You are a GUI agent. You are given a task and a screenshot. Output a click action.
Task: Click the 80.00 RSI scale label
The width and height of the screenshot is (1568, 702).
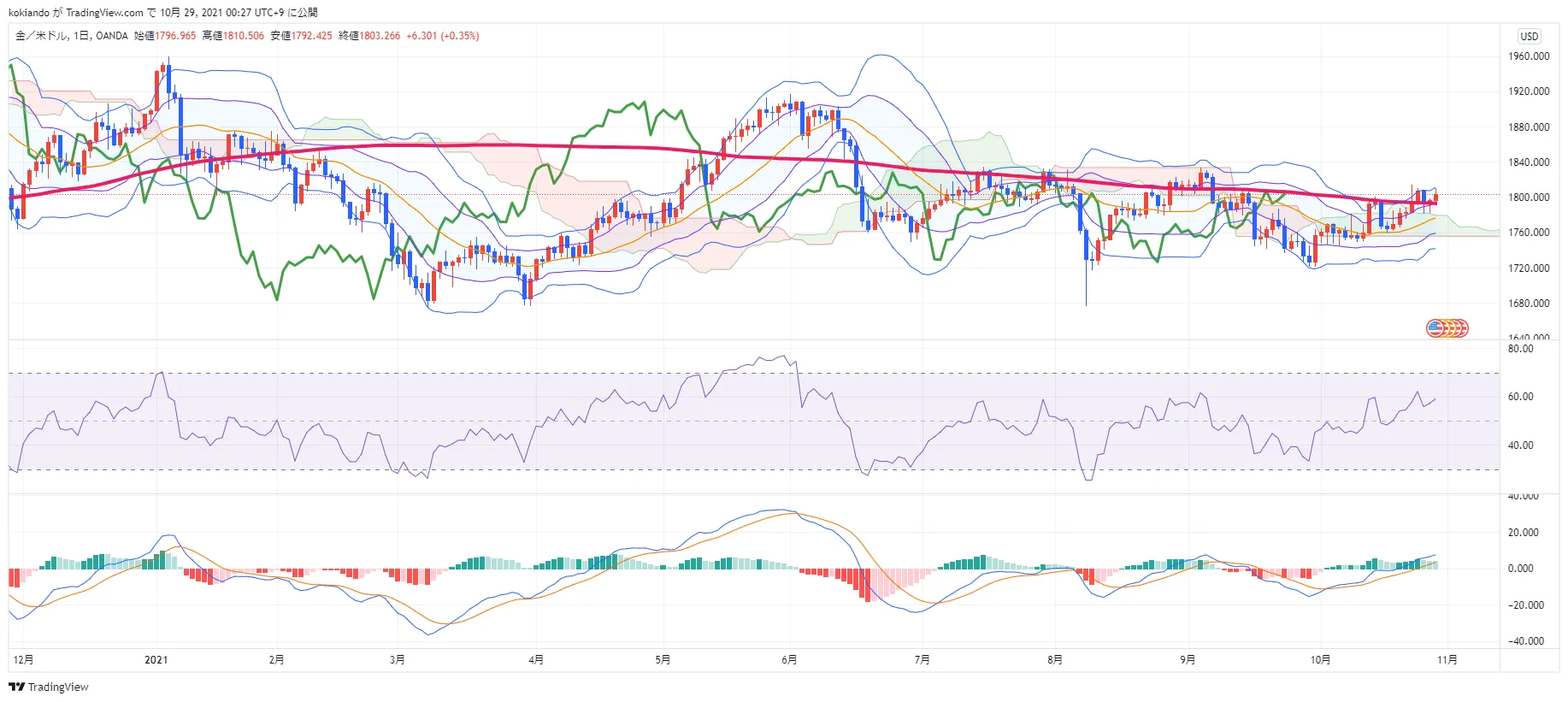(x=1520, y=349)
